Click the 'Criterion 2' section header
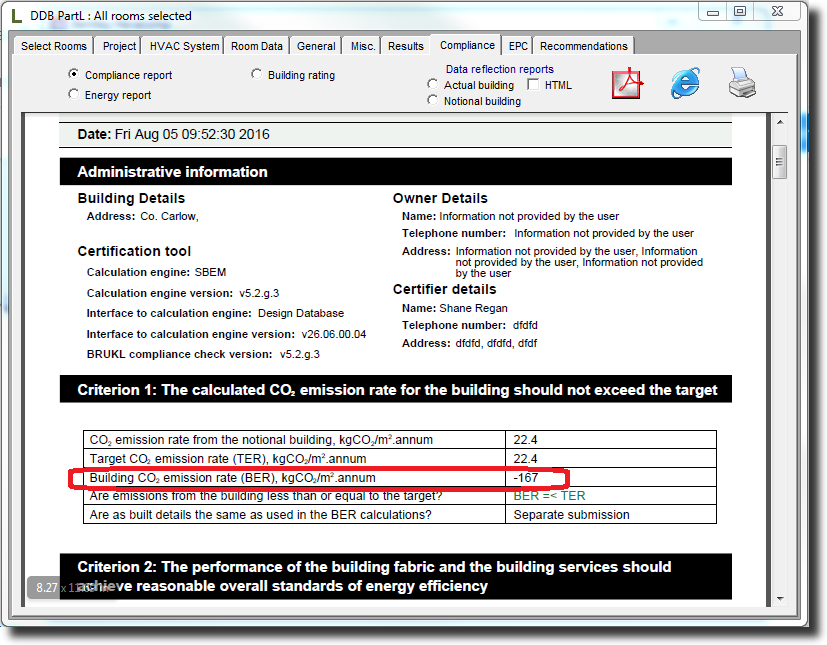 pos(396,576)
